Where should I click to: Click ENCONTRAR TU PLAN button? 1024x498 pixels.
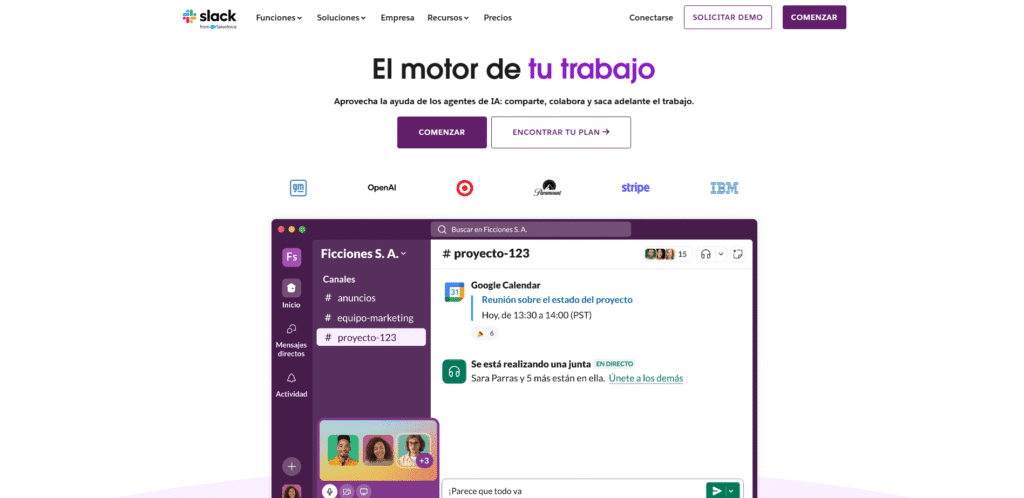(x=561, y=132)
